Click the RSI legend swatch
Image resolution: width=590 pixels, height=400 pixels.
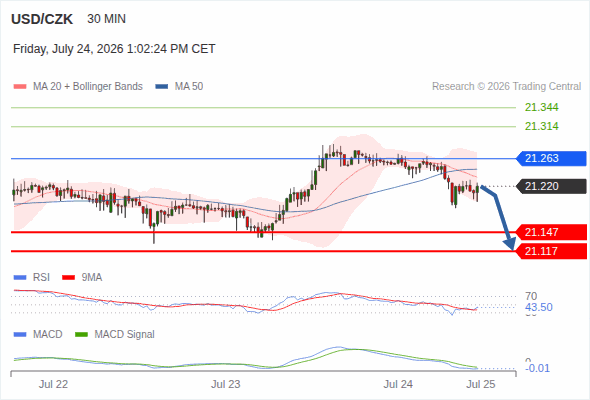20,278
